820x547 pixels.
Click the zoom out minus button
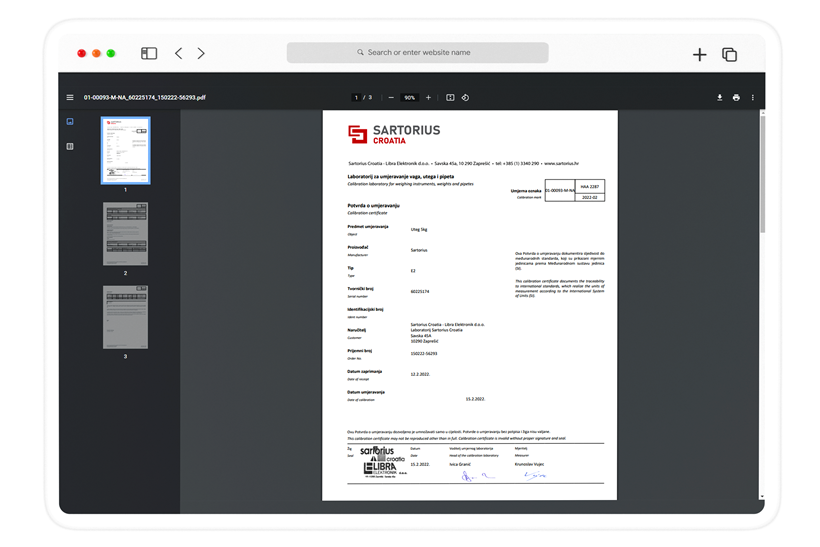tap(391, 98)
